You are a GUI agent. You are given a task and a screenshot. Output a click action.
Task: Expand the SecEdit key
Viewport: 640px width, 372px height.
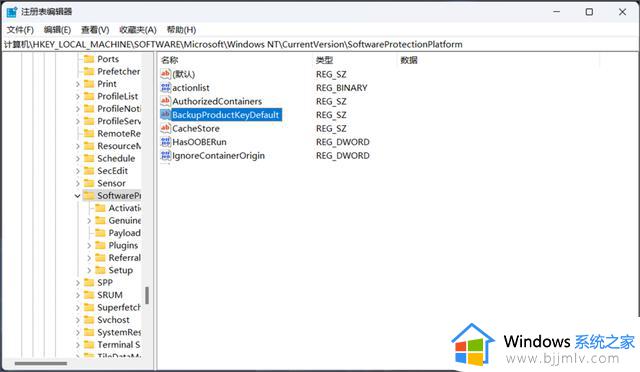pyautogui.click(x=78, y=171)
